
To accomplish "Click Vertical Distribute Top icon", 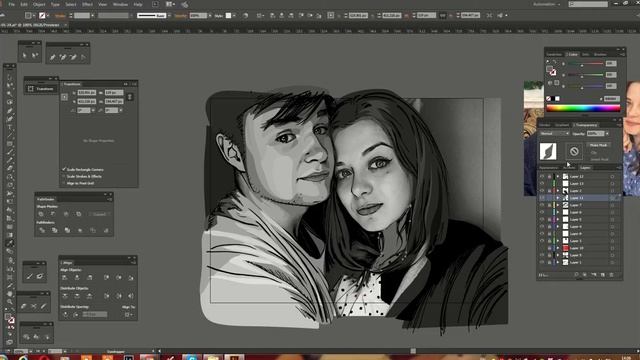I will coord(64,296).
